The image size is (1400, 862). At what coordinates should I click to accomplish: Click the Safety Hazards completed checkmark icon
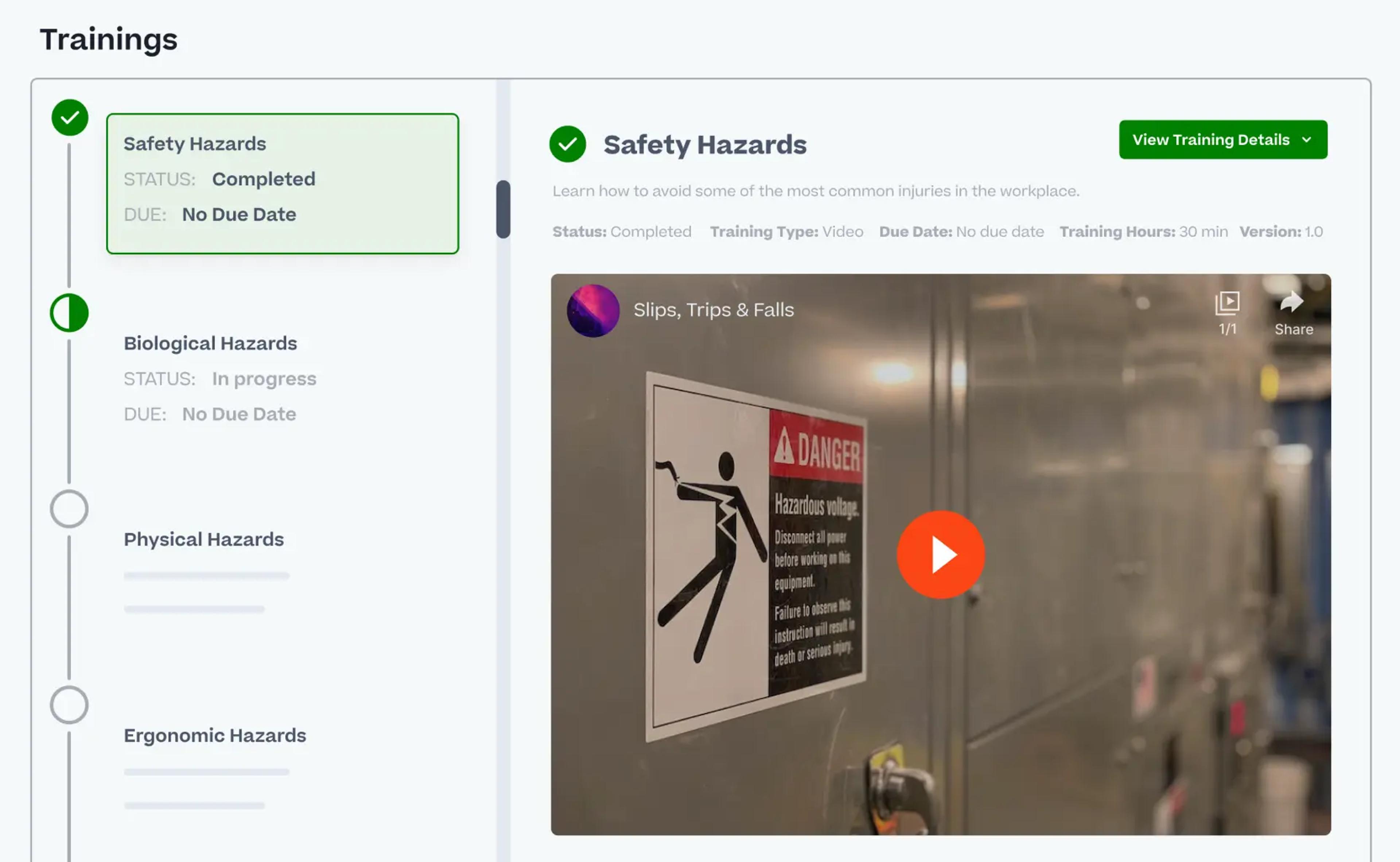[x=69, y=117]
